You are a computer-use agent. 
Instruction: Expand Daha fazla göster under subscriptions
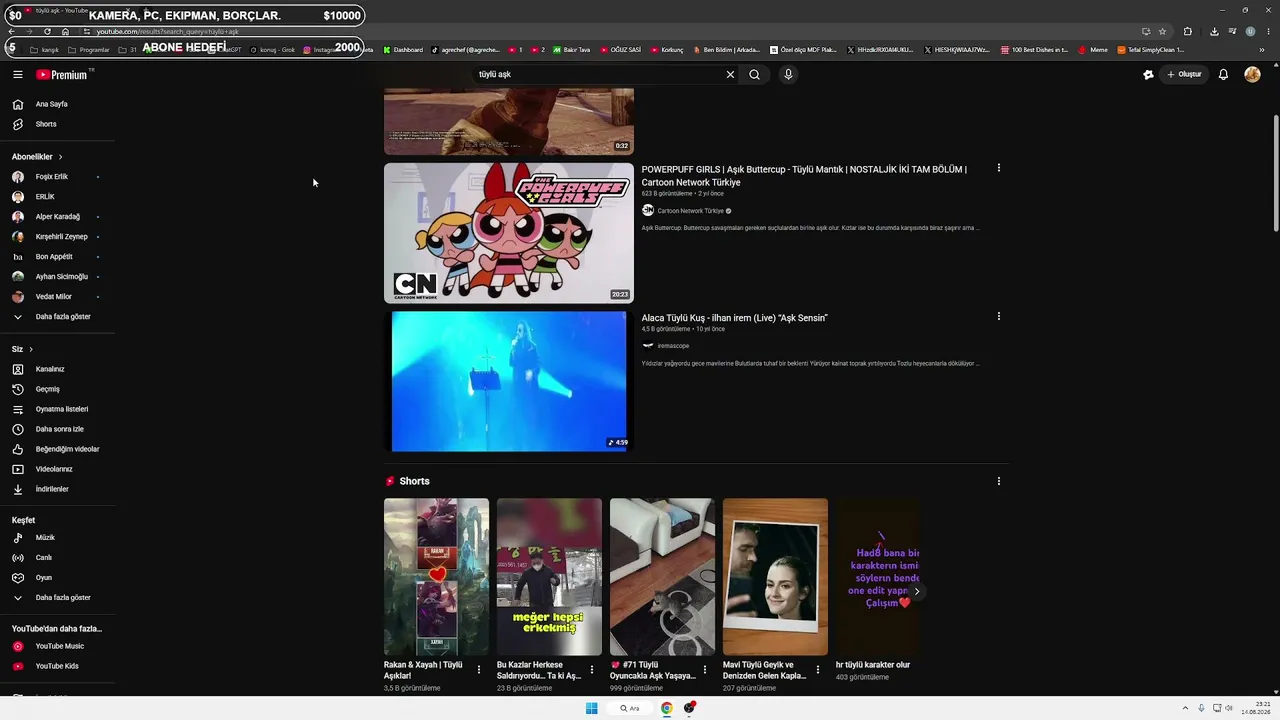point(63,317)
